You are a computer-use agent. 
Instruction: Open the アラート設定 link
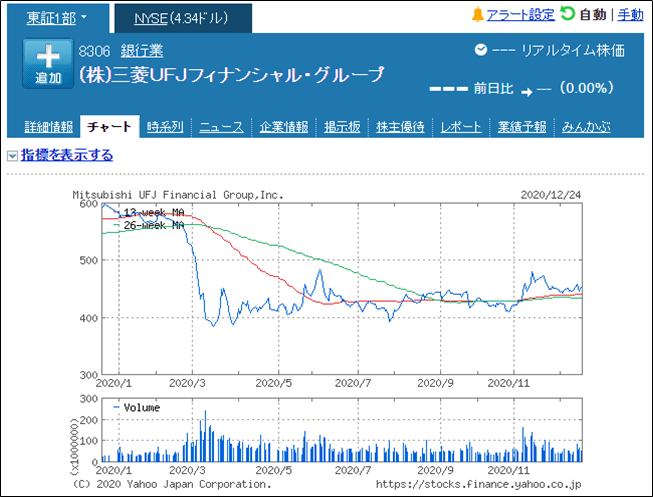520,15
